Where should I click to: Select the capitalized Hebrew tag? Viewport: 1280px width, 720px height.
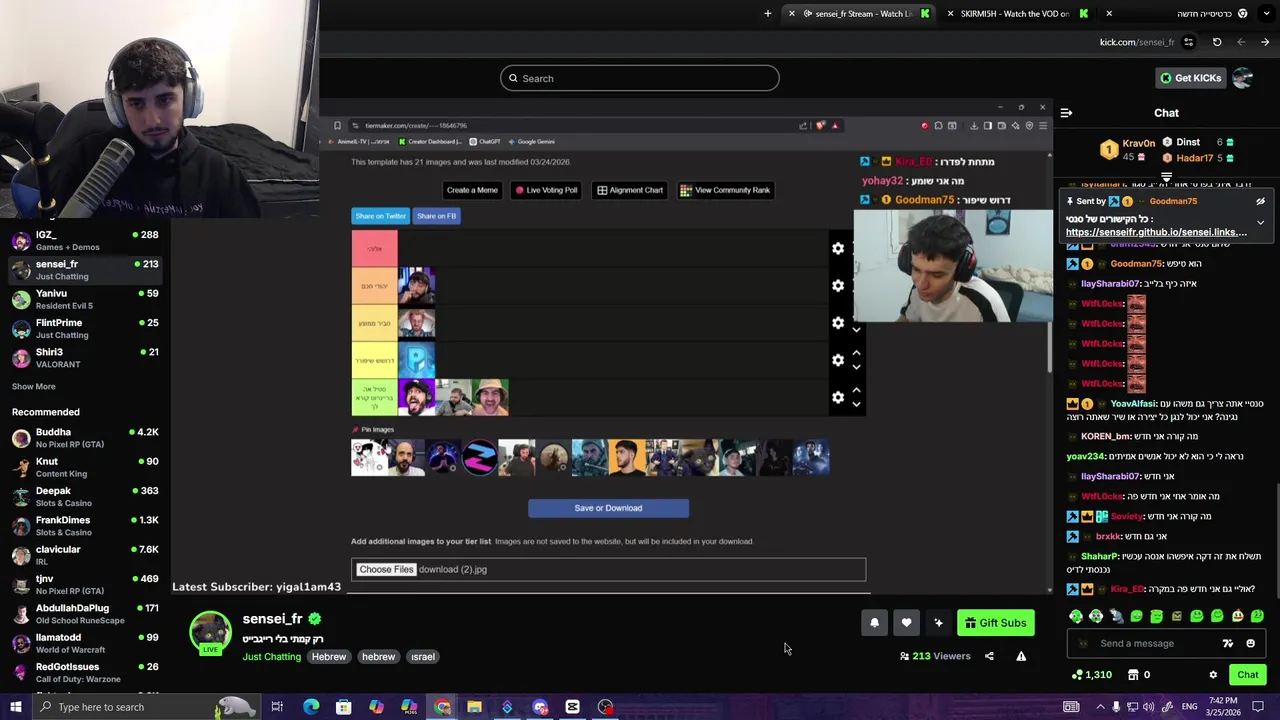point(328,657)
